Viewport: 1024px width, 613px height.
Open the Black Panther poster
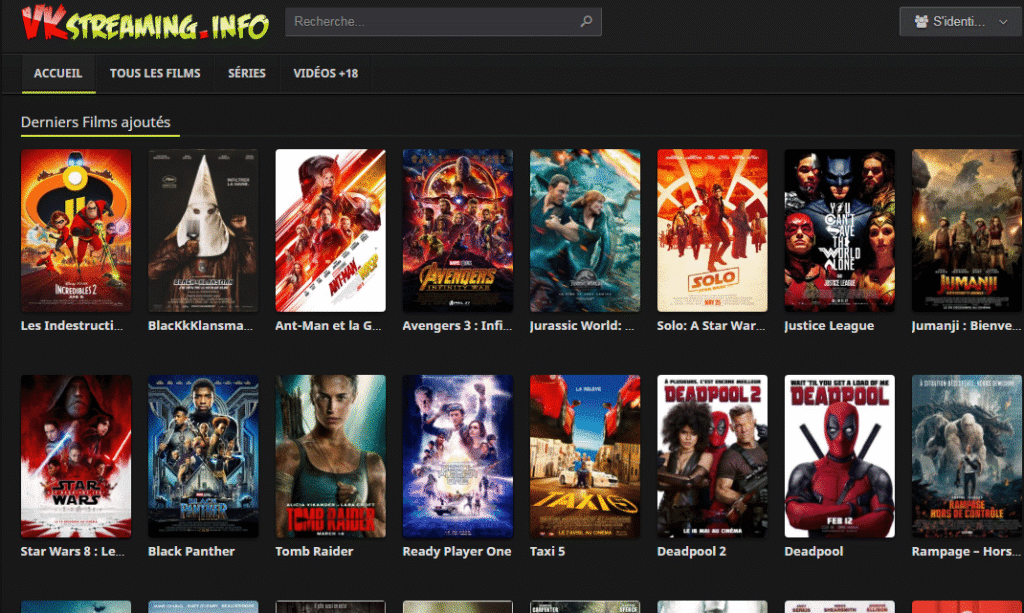click(x=203, y=456)
